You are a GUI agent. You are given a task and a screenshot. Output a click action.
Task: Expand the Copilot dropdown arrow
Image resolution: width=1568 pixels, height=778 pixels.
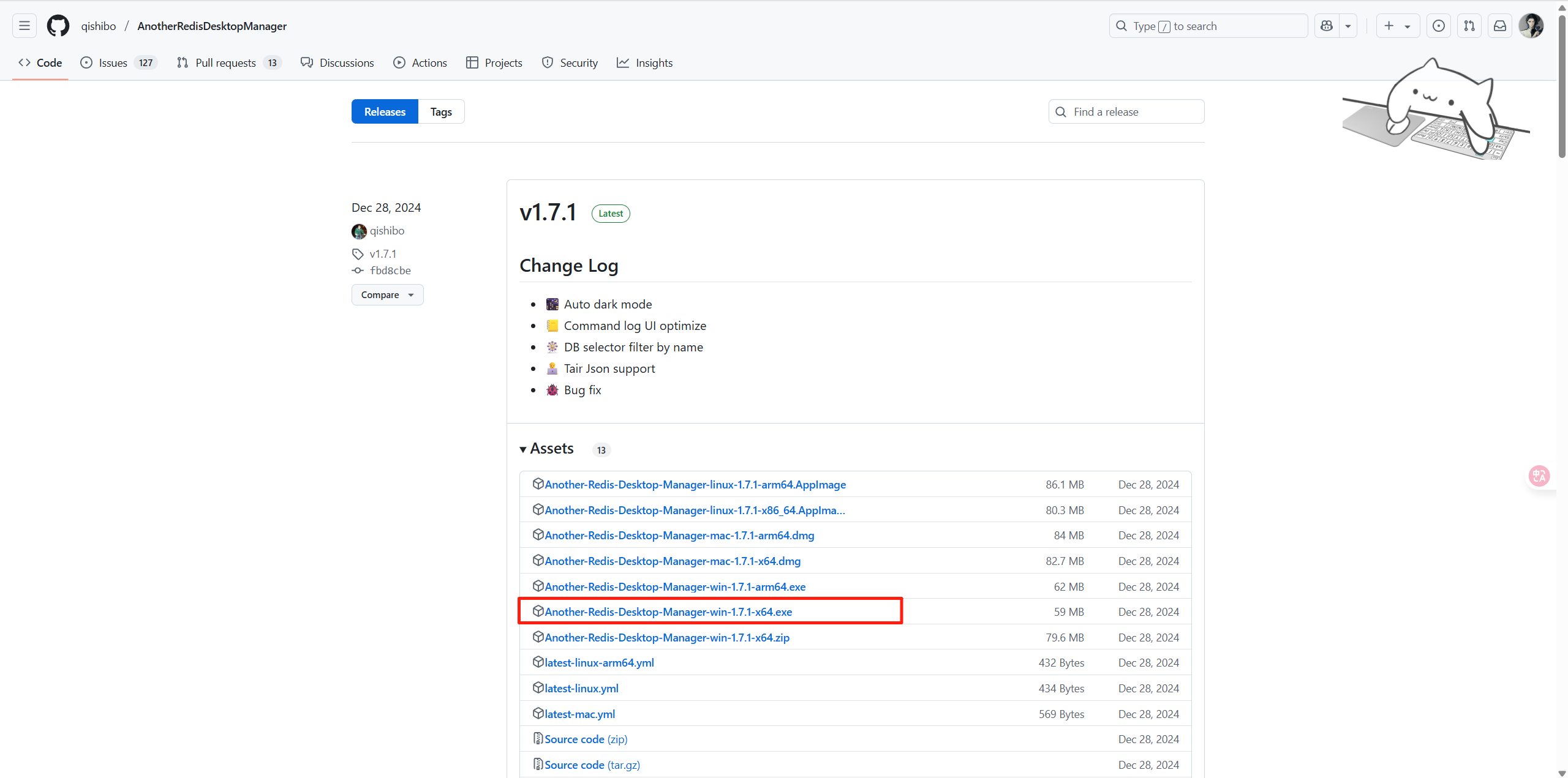click(1348, 26)
